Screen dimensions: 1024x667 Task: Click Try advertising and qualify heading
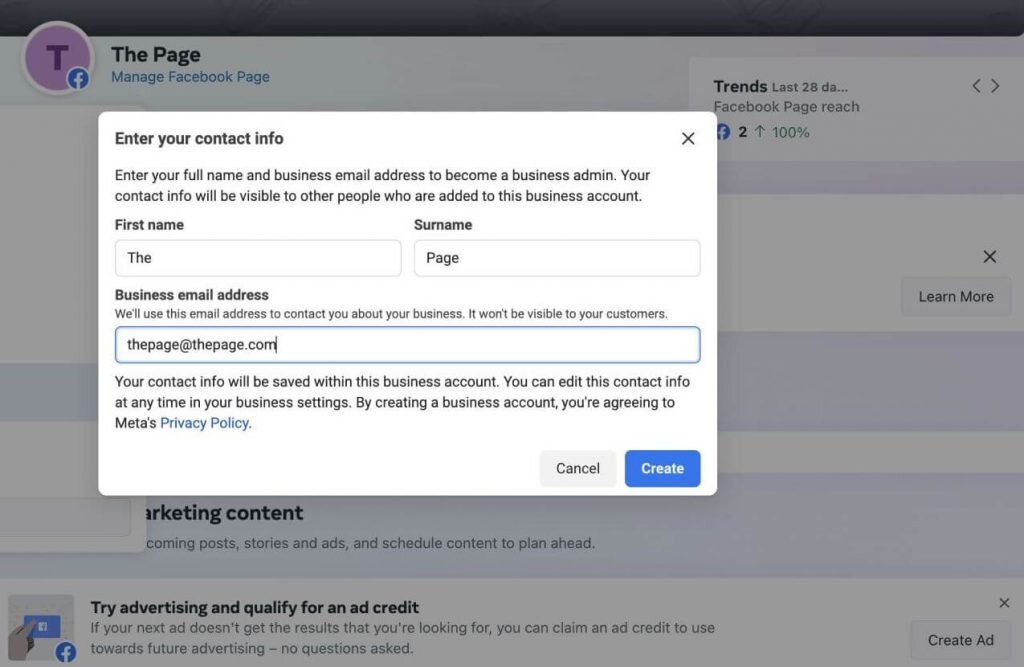coord(255,608)
